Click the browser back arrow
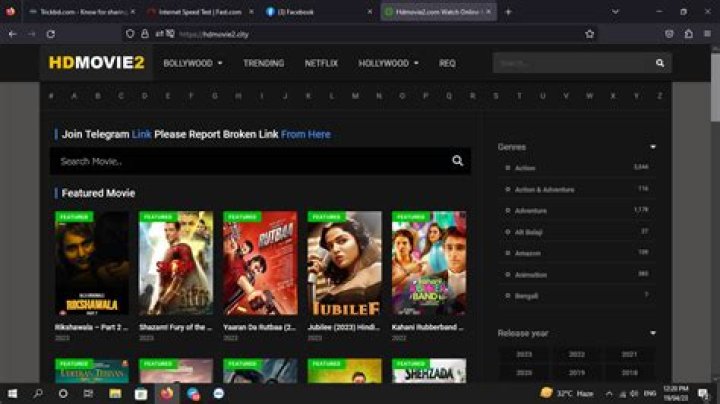 [x=13, y=33]
